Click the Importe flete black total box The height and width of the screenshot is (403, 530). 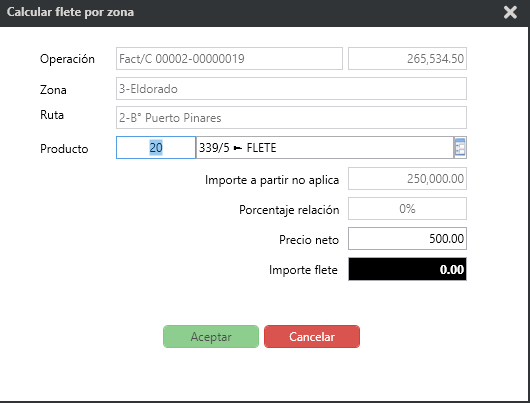407,269
